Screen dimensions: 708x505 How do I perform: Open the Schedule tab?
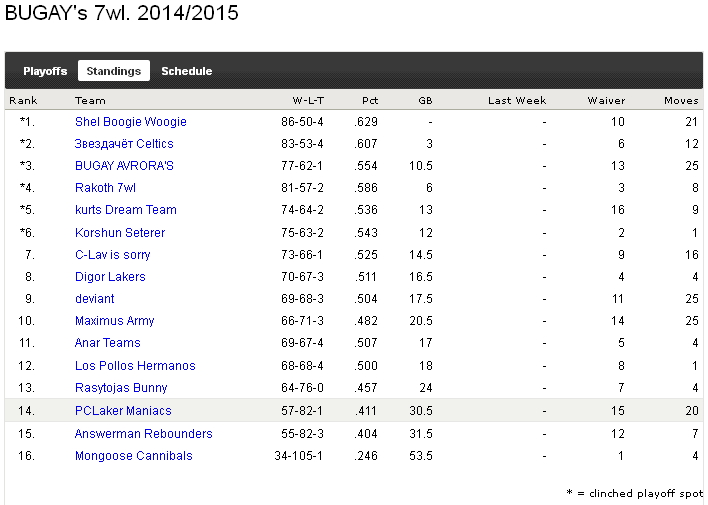186,71
